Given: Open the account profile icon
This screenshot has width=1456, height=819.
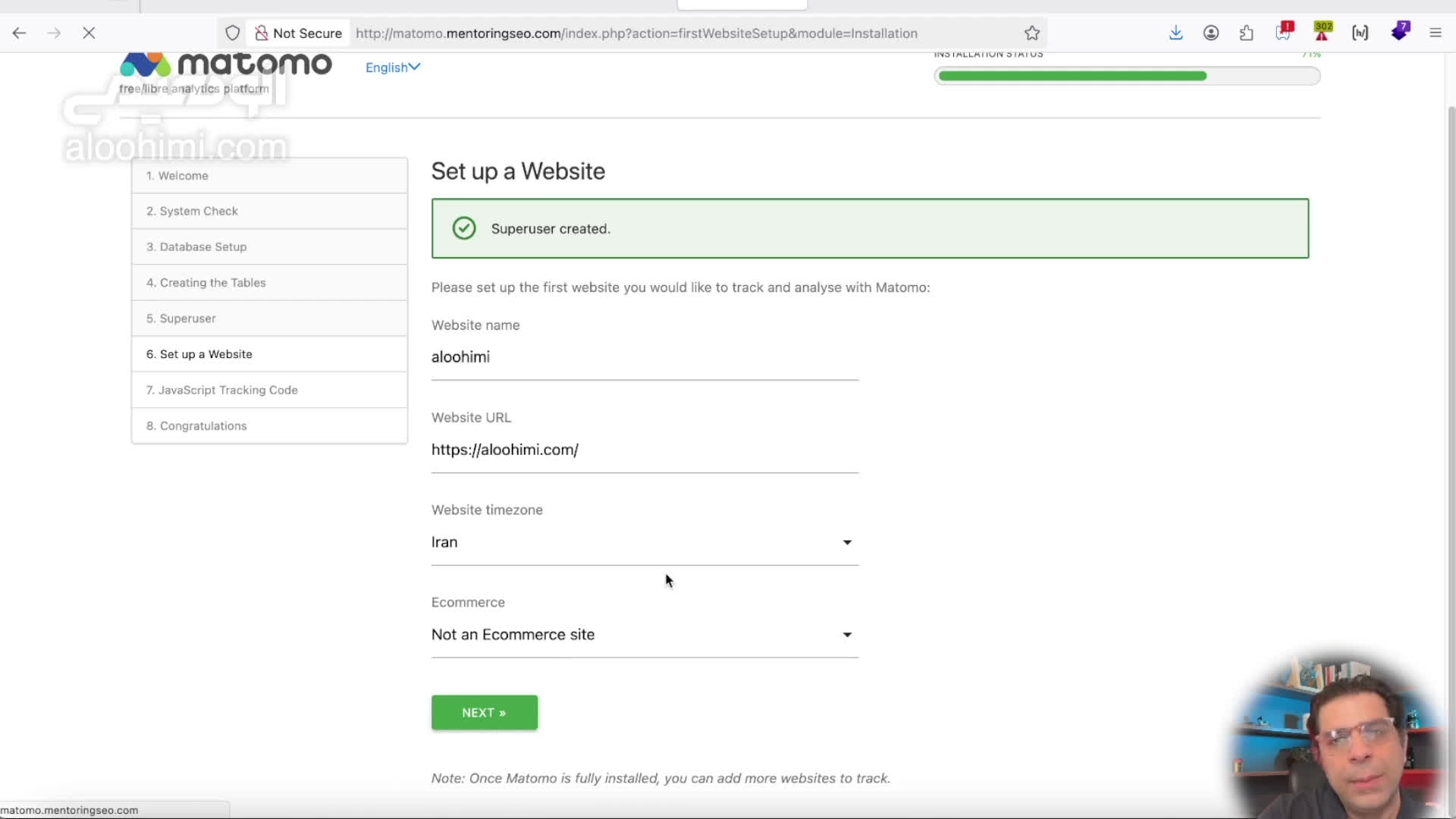Looking at the screenshot, I should pos(1211,33).
